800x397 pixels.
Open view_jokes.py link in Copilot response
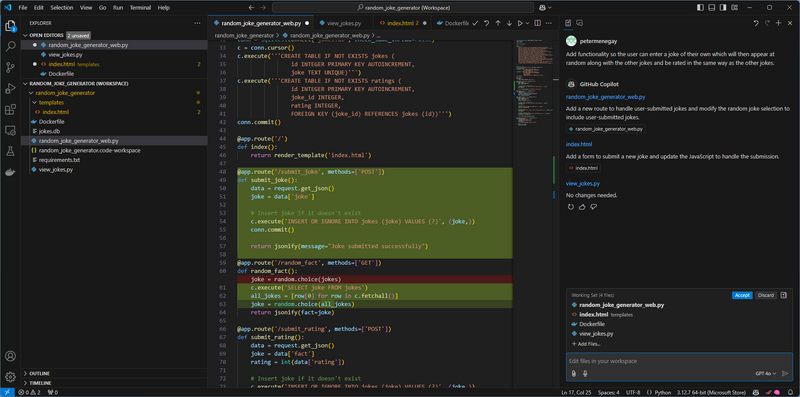(583, 184)
